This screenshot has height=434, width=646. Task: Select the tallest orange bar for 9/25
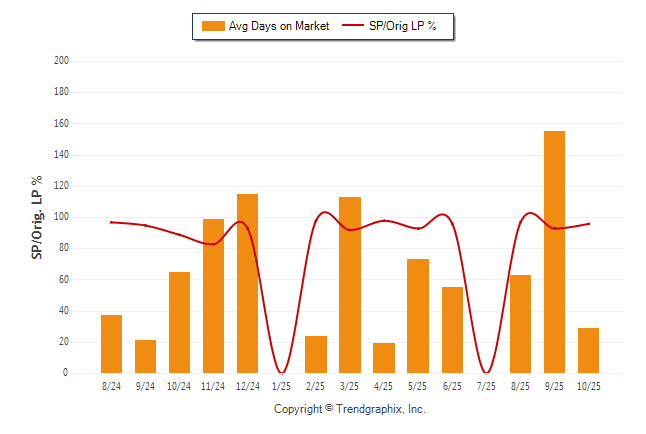554,252
